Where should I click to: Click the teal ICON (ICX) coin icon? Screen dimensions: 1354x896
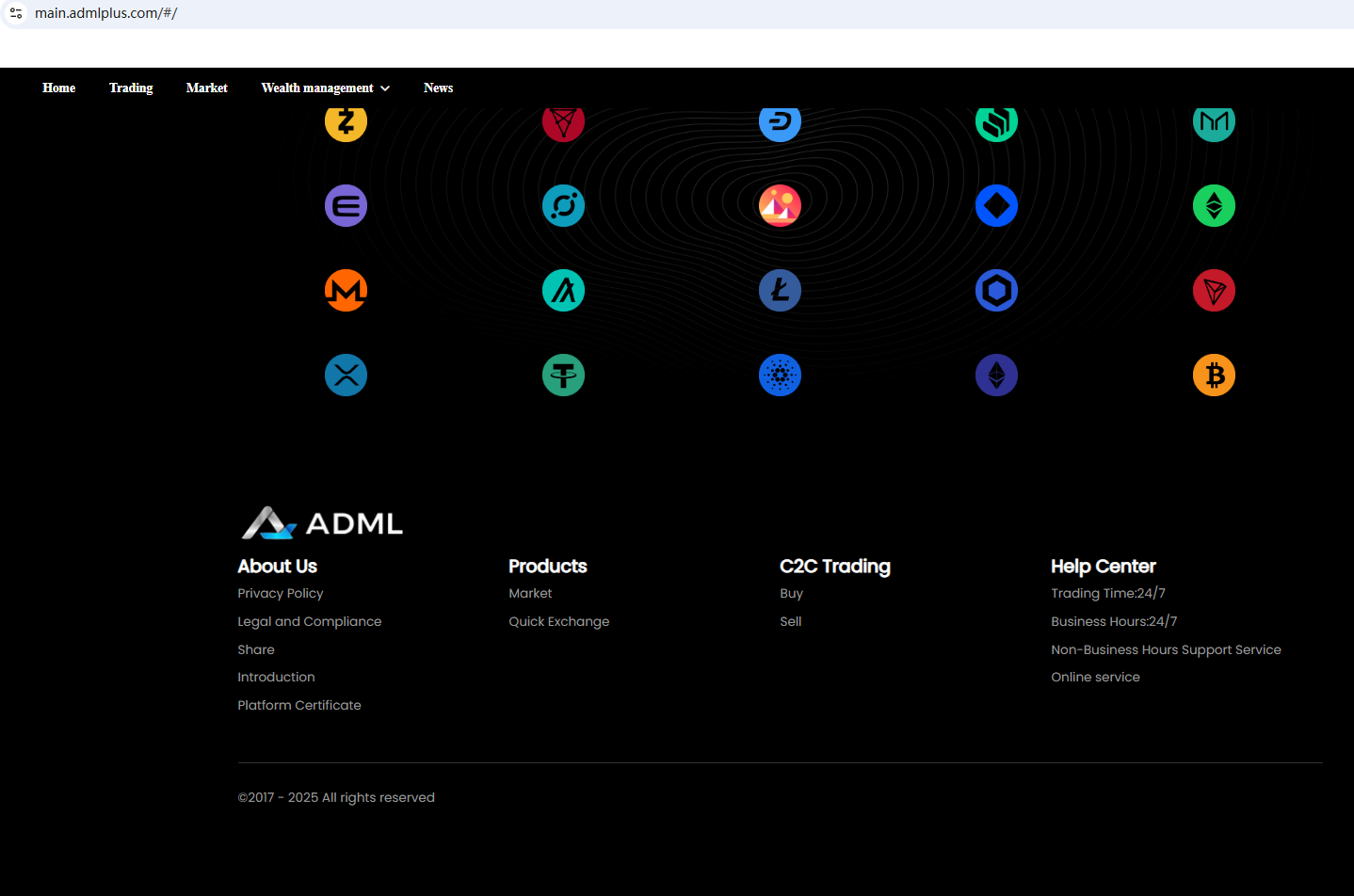[563, 206]
